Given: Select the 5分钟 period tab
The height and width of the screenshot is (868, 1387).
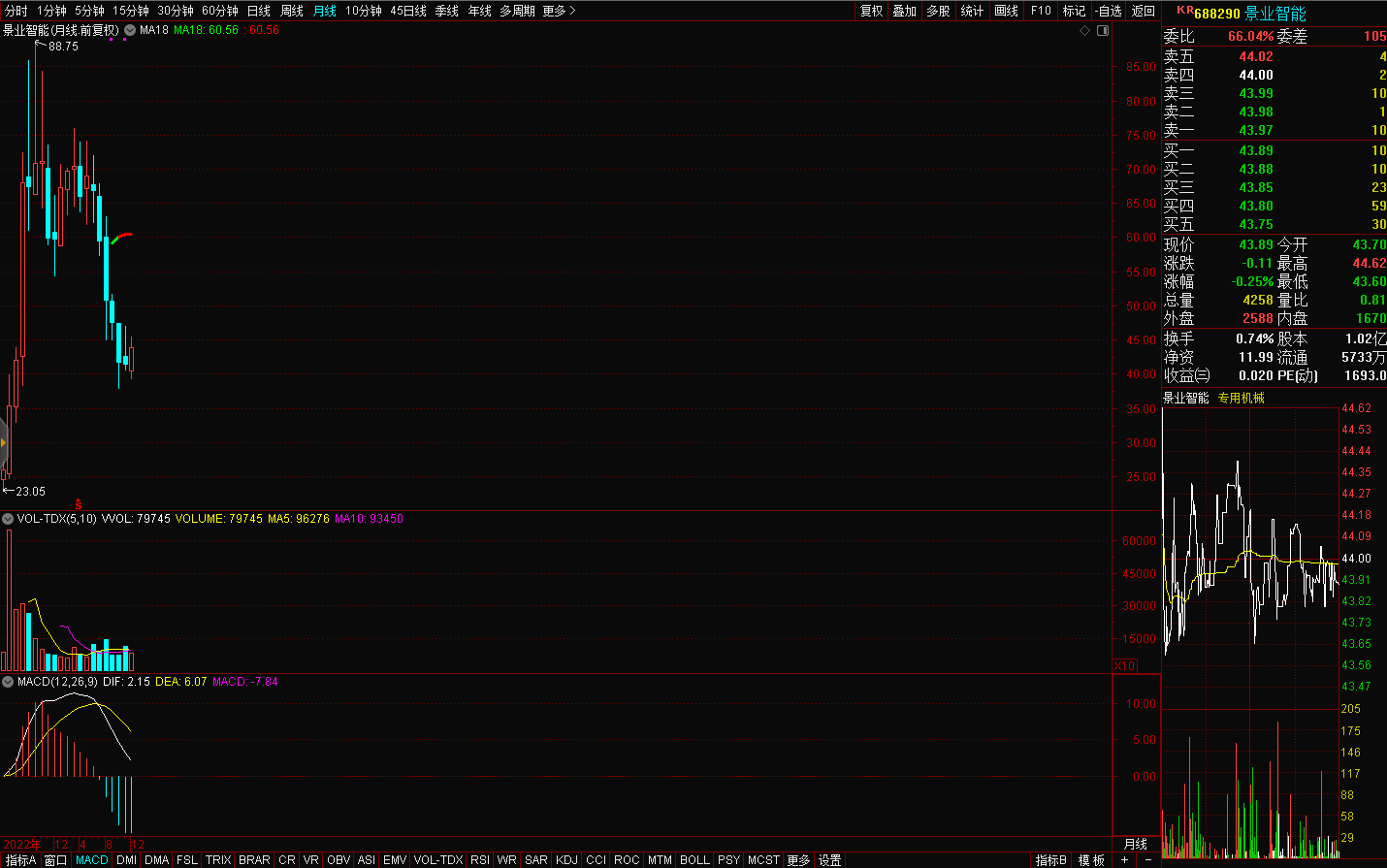Looking at the screenshot, I should (x=89, y=11).
